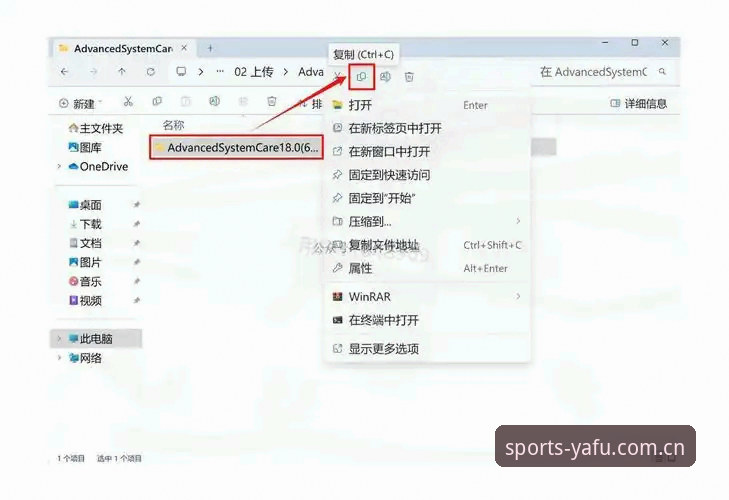Screen dimensions: 729x500
Task: Click the pin icon next to 视频
Action: pyautogui.click(x=137, y=300)
